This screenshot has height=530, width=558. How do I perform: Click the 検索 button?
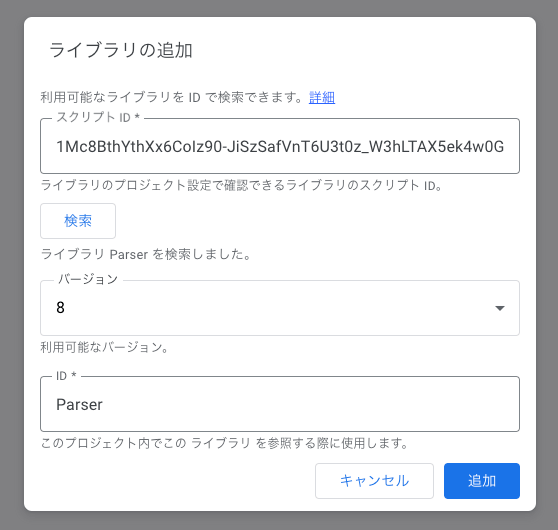pos(78,221)
